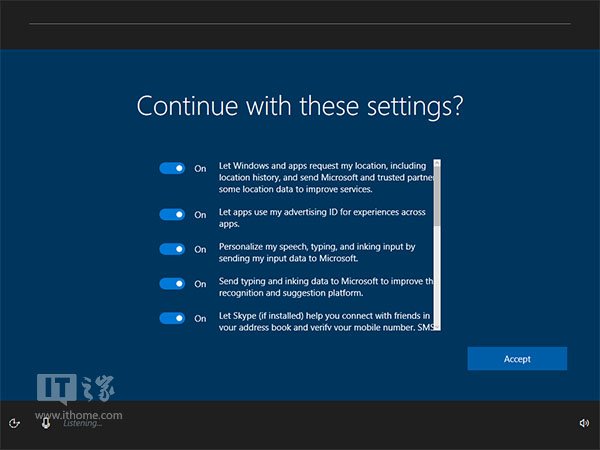Click the "Listening..." status text
This screenshot has height=450, width=600.
[x=83, y=423]
